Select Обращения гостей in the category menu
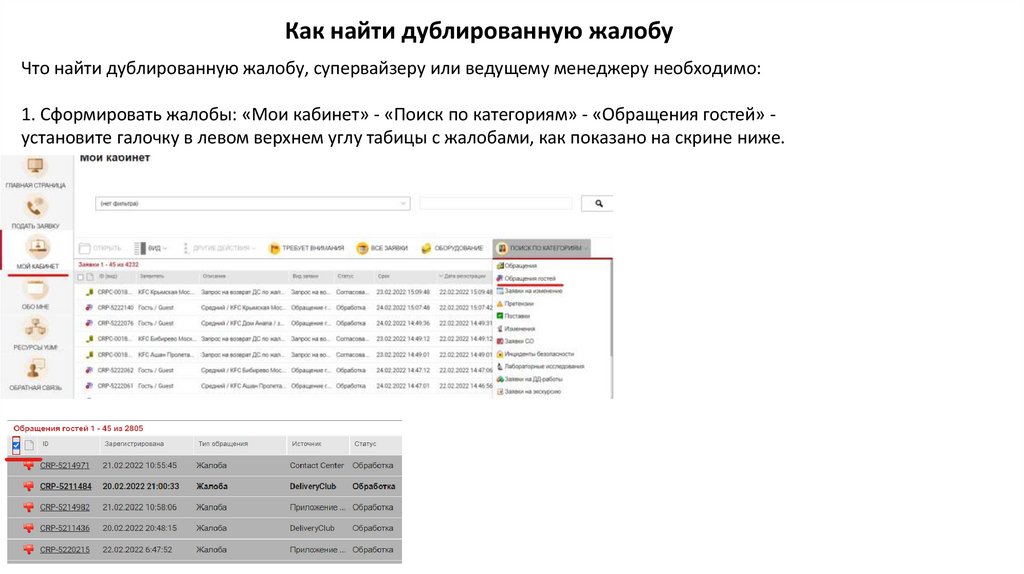 point(526,278)
